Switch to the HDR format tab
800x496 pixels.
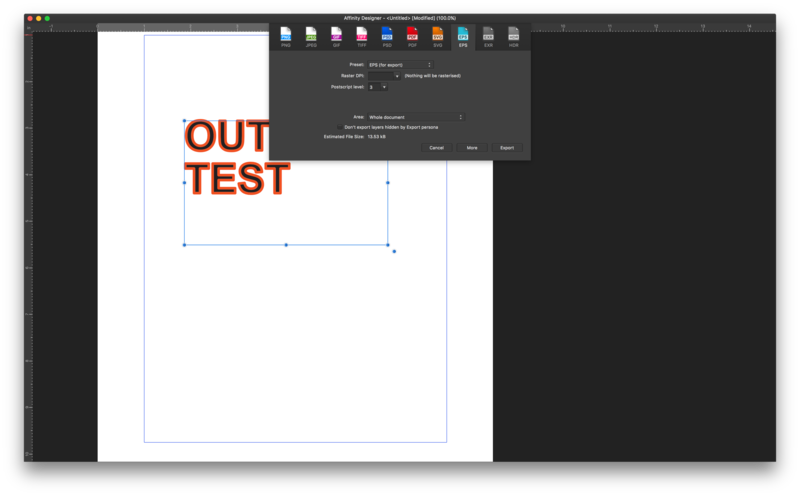[x=513, y=37]
